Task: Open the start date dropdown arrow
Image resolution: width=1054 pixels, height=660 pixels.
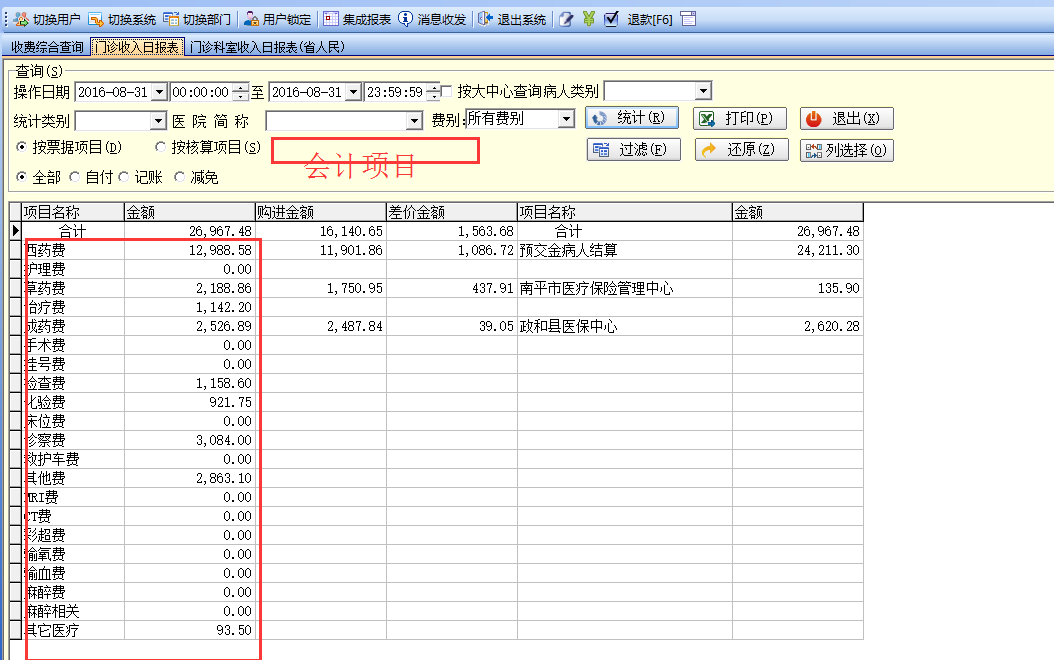Action: pyautogui.click(x=159, y=92)
